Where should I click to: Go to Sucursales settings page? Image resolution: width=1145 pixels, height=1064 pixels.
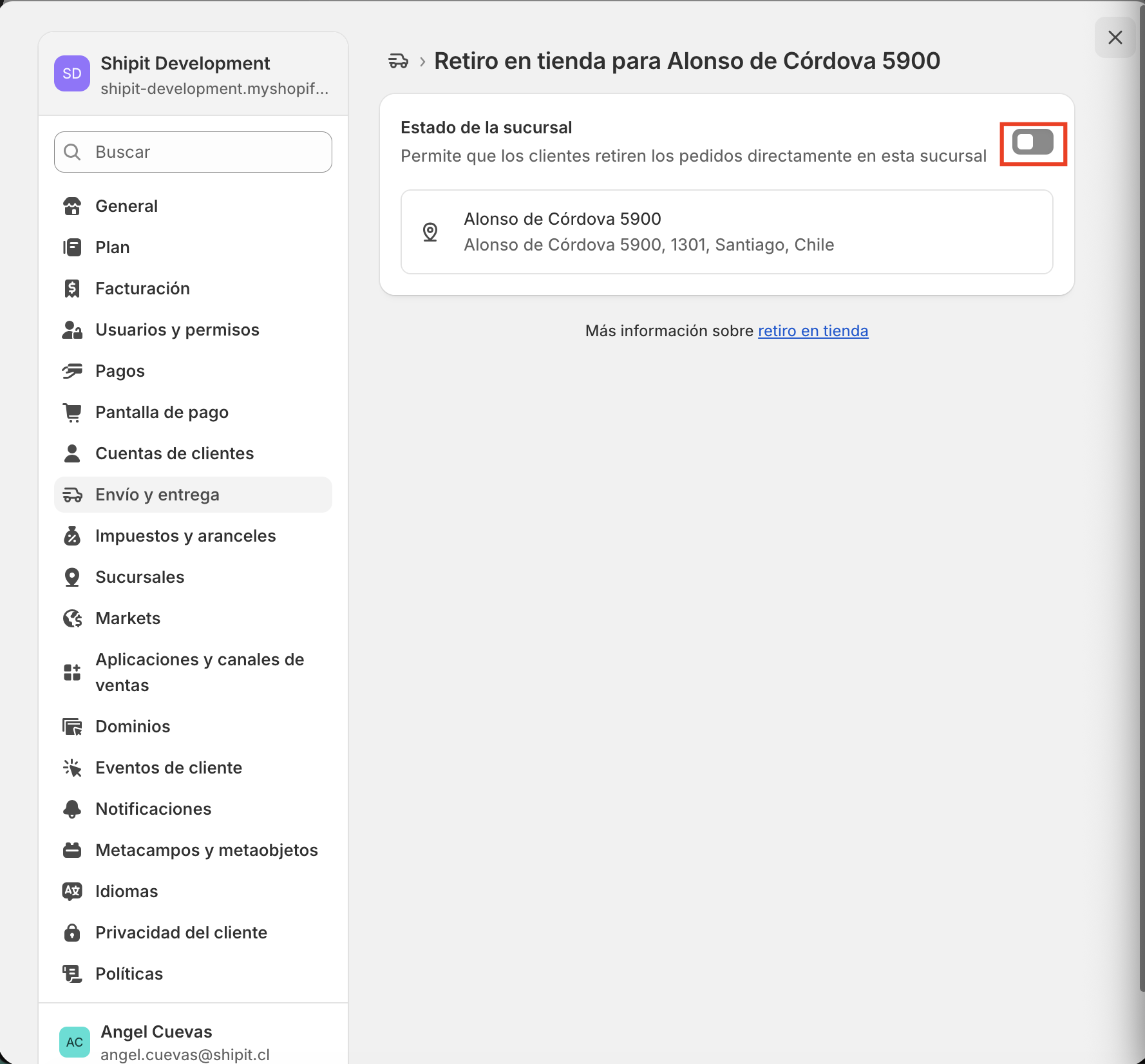click(140, 577)
